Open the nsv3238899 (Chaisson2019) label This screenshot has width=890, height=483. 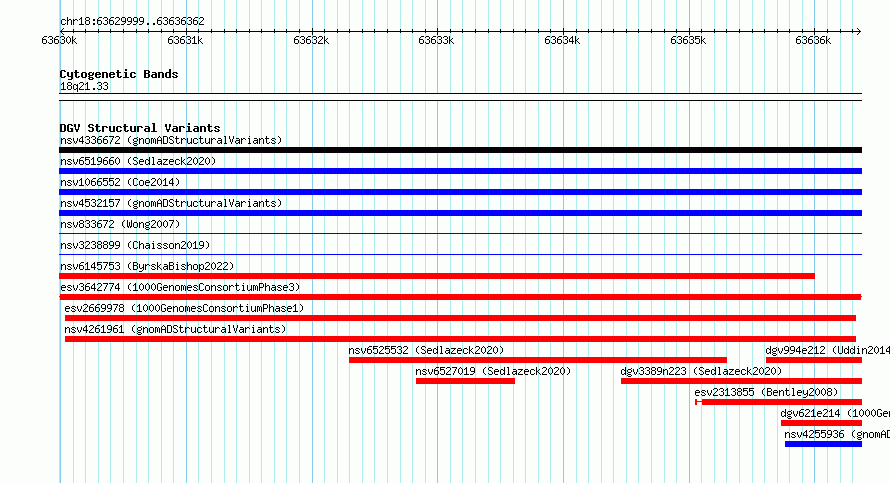tap(135, 245)
